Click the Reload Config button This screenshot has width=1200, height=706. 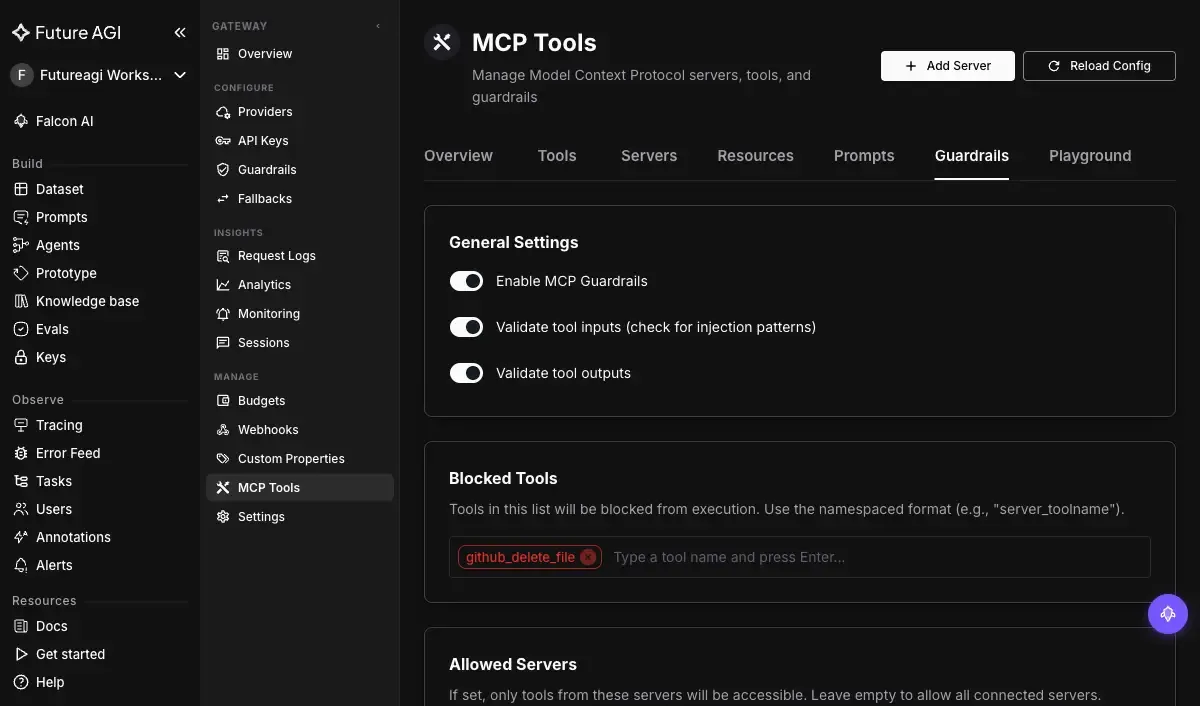1099,66
